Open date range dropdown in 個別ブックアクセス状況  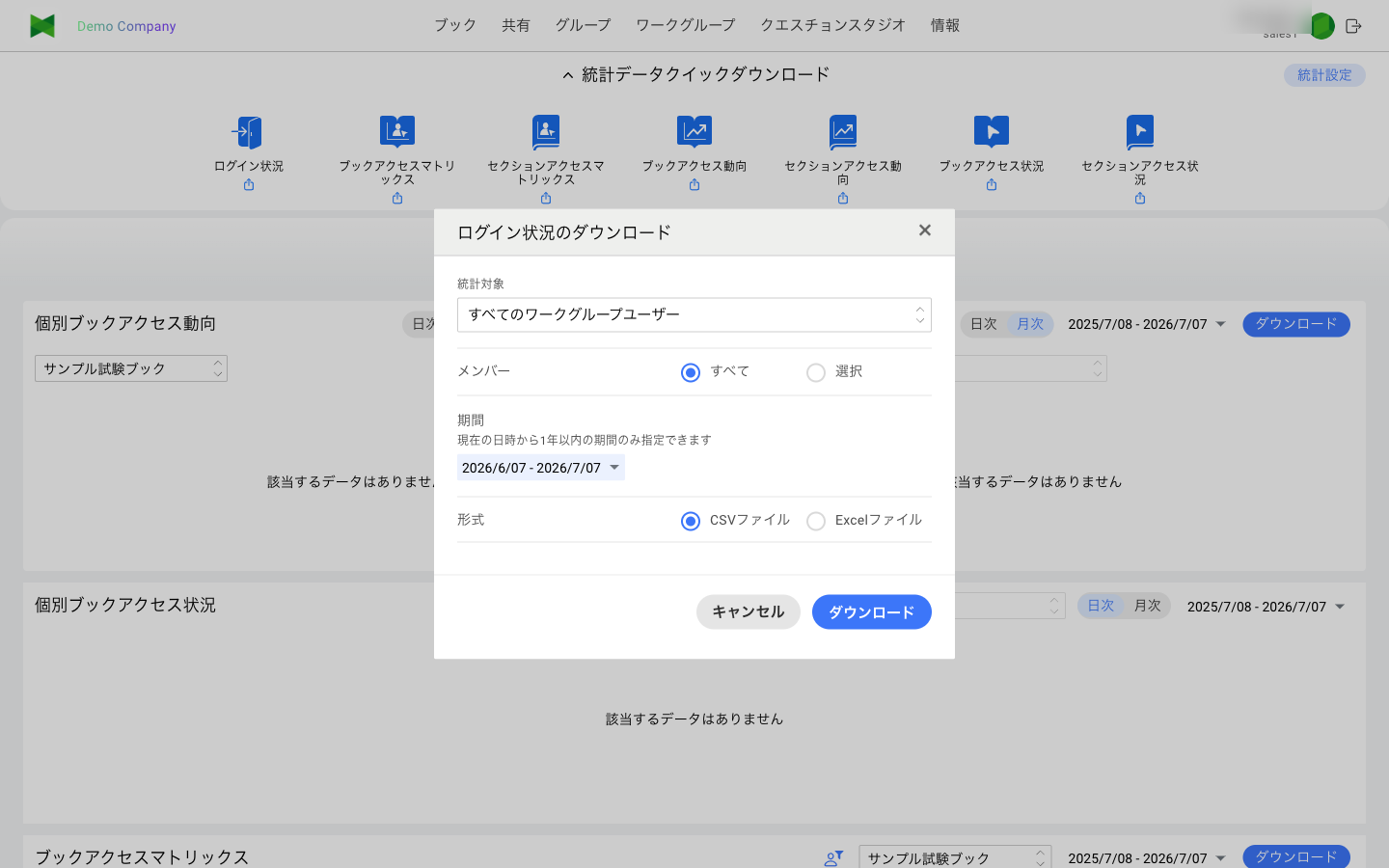tap(1266, 607)
